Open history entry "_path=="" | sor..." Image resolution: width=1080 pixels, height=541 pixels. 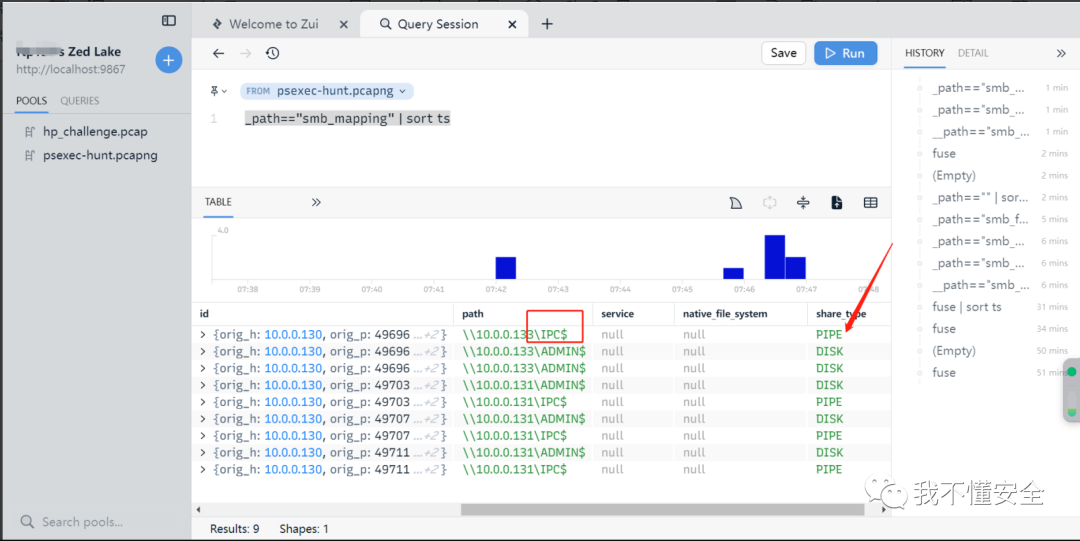980,197
